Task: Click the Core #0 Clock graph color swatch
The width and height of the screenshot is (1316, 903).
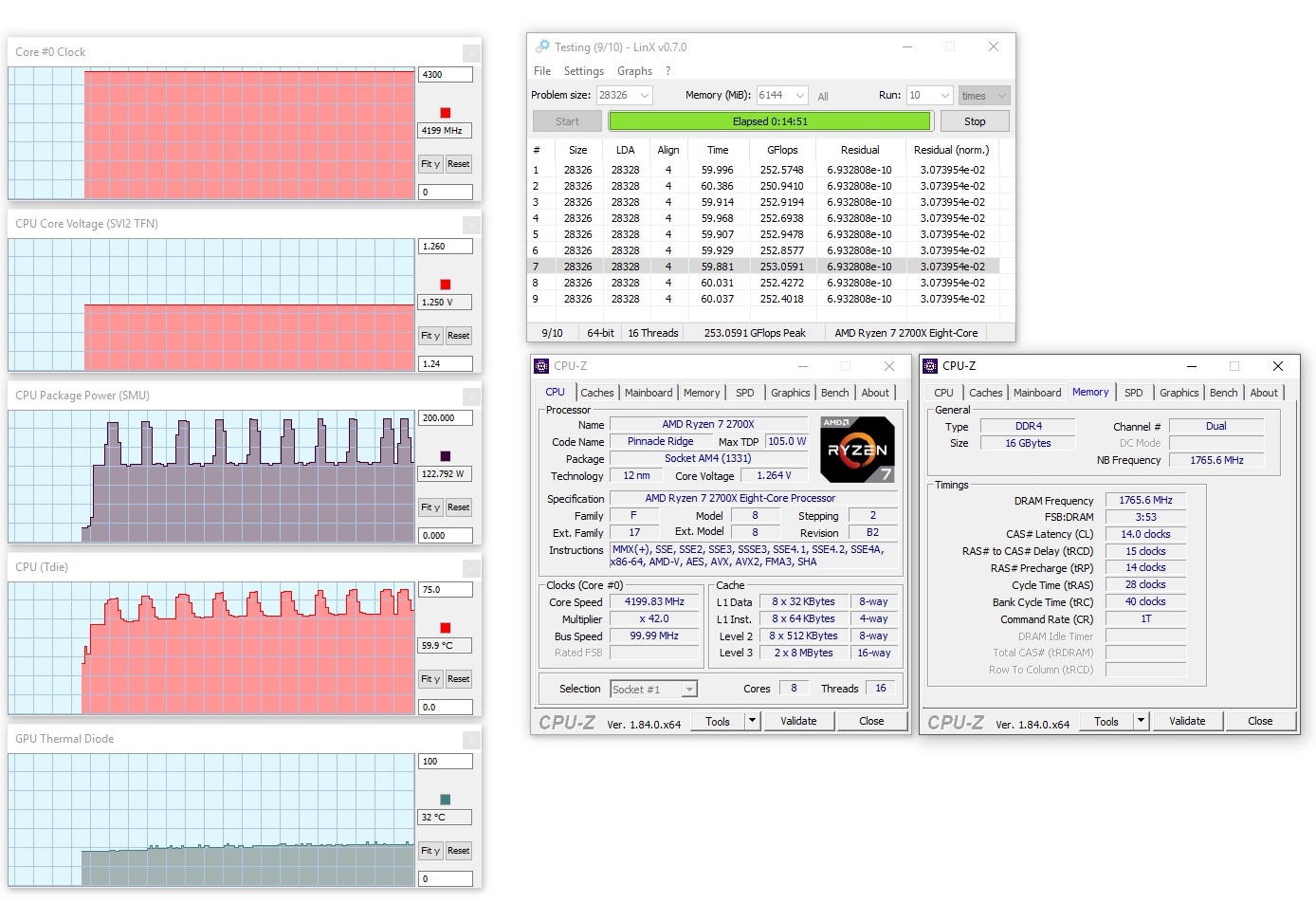Action: tap(446, 113)
